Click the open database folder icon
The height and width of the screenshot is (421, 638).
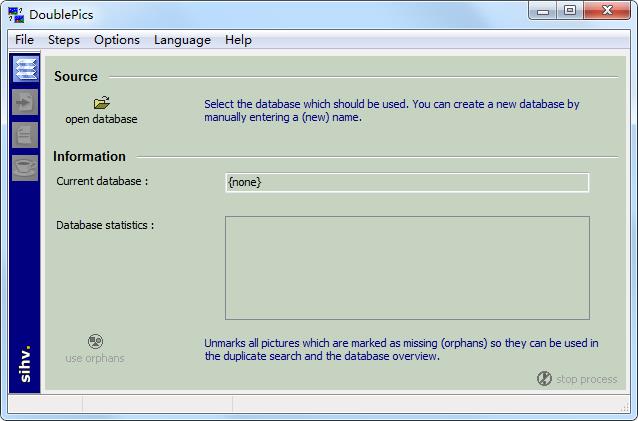[101, 102]
